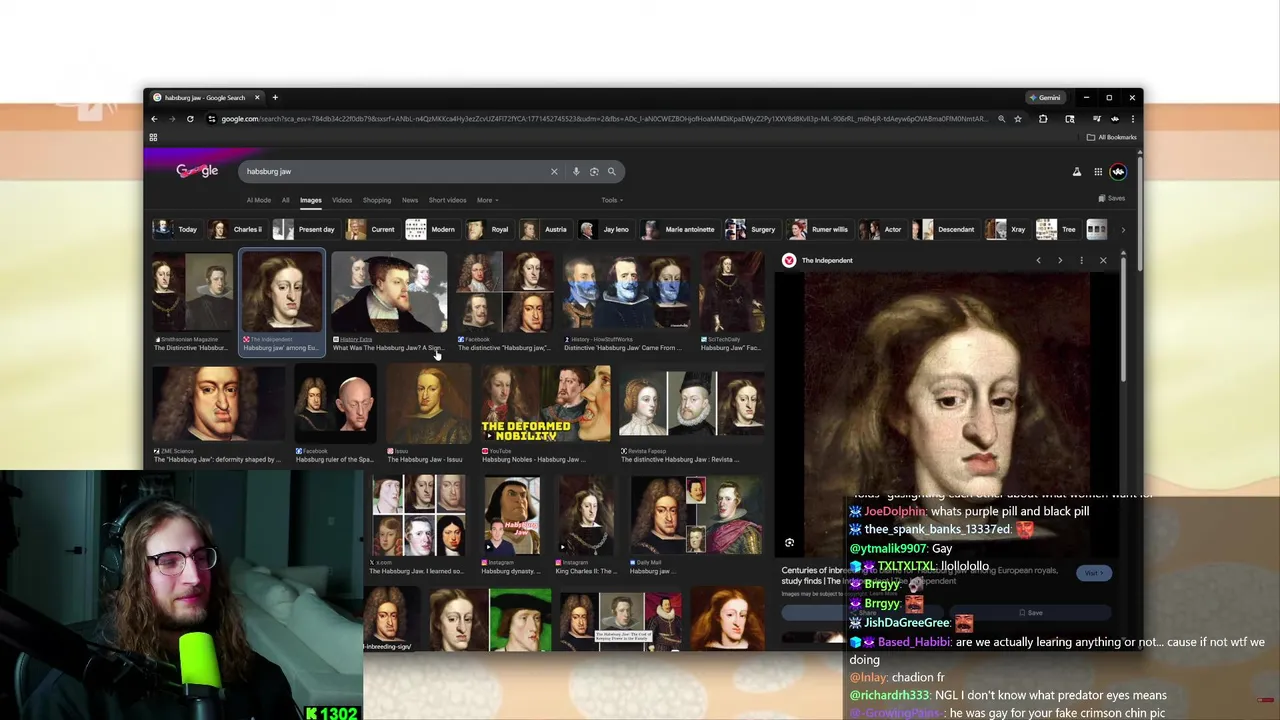Open the Smithsonian Magazine image result
The width and height of the screenshot is (1280, 720).
coord(192,301)
